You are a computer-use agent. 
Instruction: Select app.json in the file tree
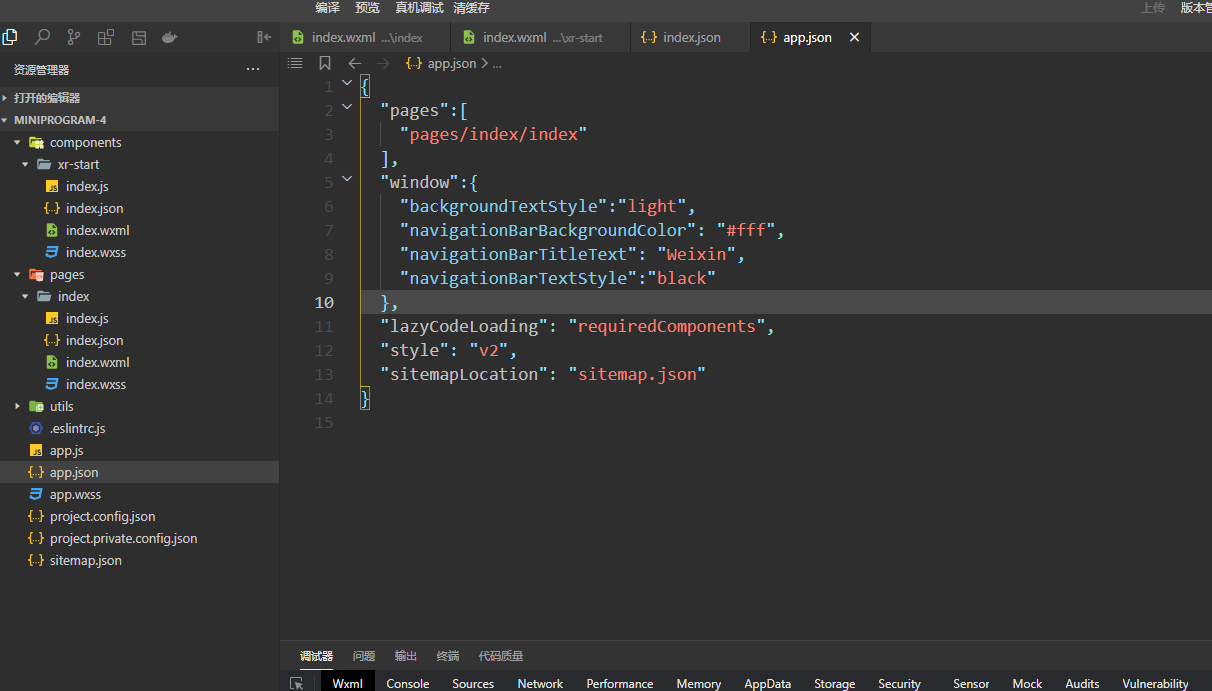140,472
